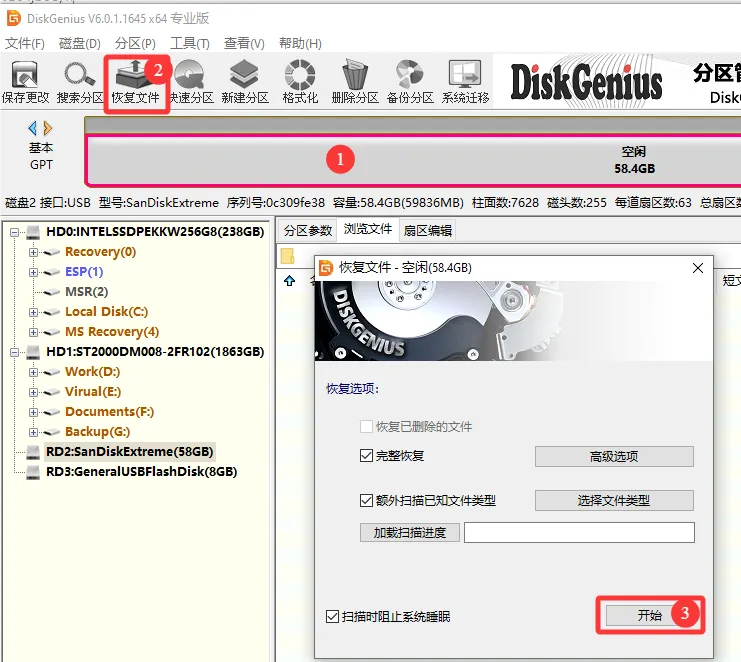Expand the Virual(E:) partition node

coord(33,392)
